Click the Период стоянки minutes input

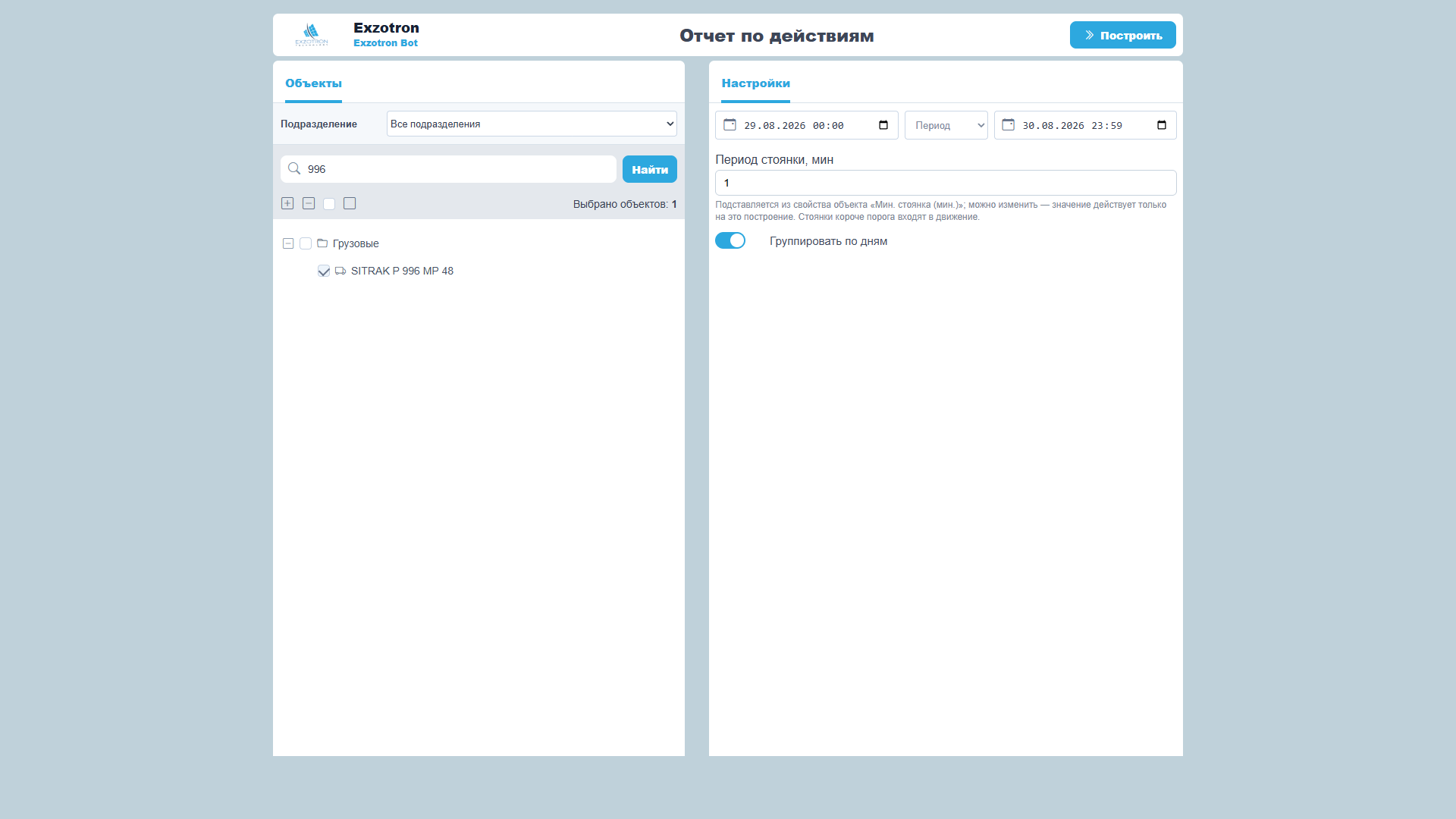pyautogui.click(x=946, y=183)
